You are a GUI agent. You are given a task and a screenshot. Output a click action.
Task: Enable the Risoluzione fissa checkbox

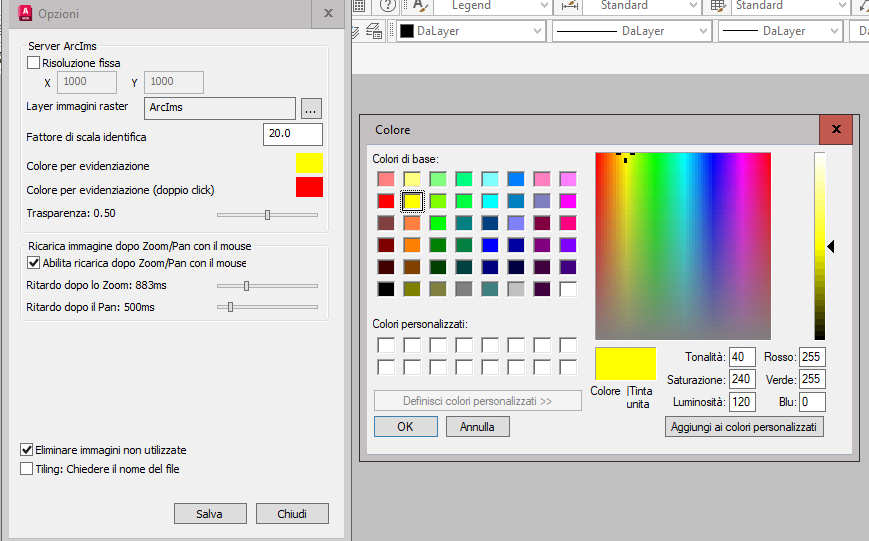(x=33, y=63)
